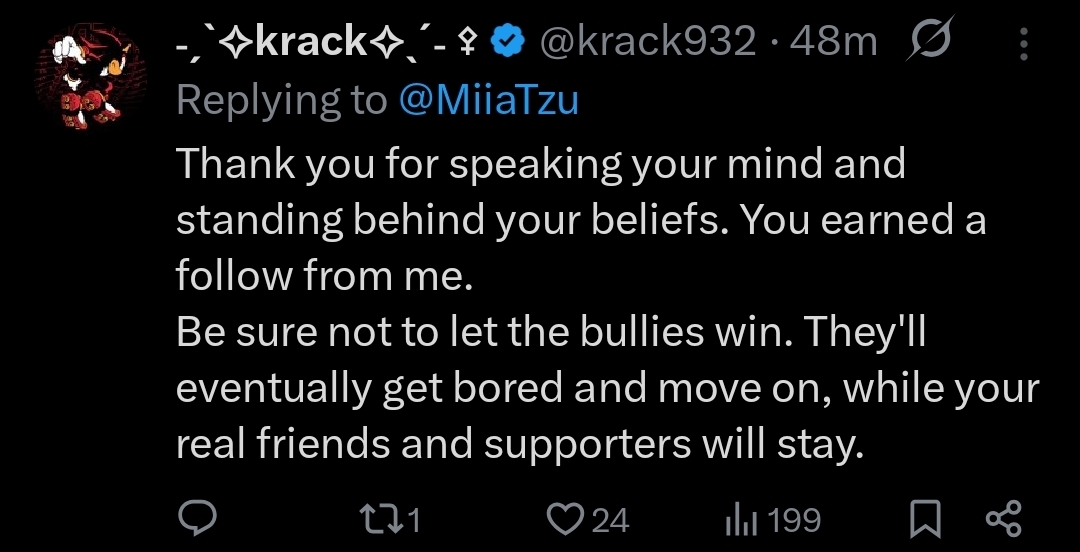The width and height of the screenshot is (1080, 552).
Task: Share the tweet using the share icon
Action: click(1003, 519)
